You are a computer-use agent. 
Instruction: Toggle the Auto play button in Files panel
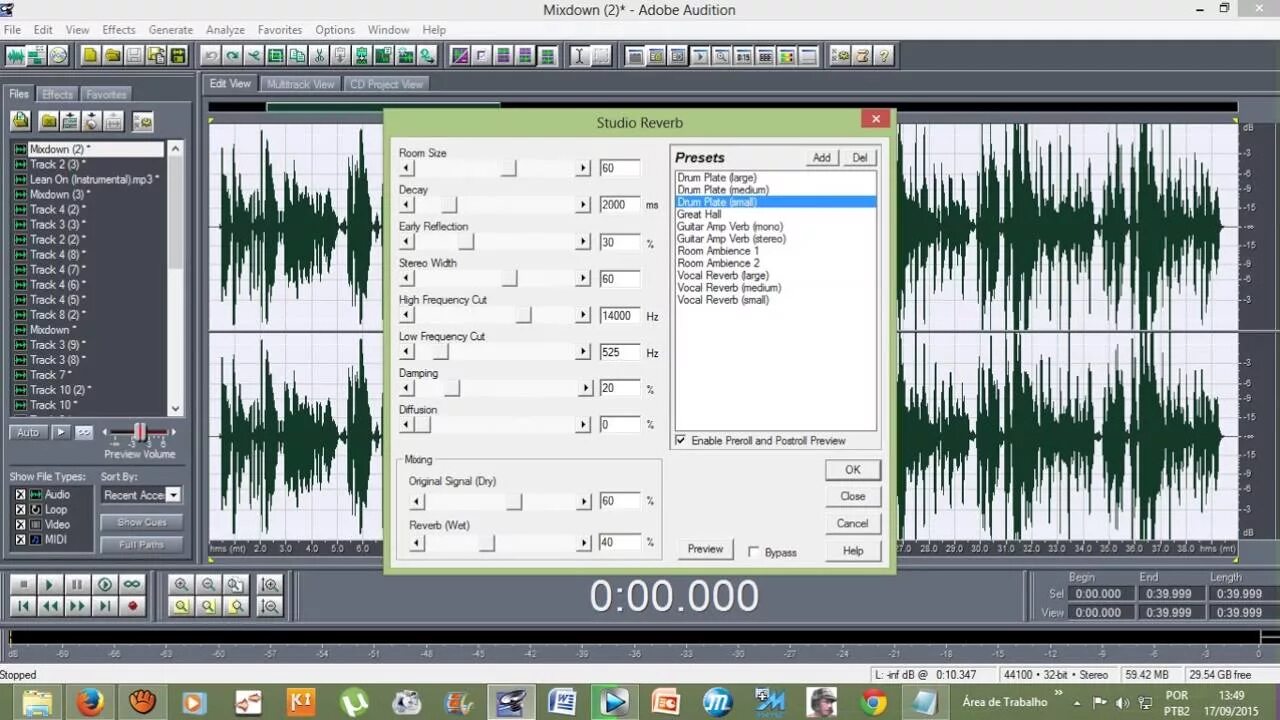pyautogui.click(x=28, y=433)
